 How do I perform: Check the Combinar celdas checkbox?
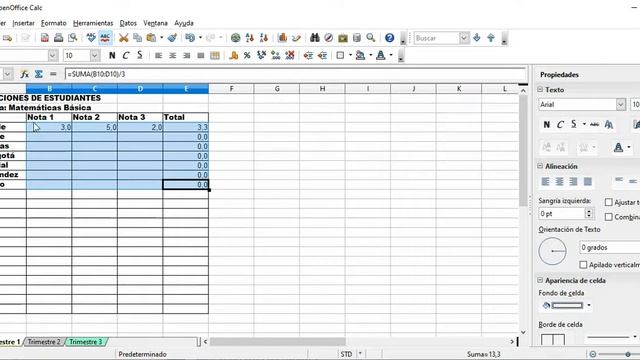point(609,217)
